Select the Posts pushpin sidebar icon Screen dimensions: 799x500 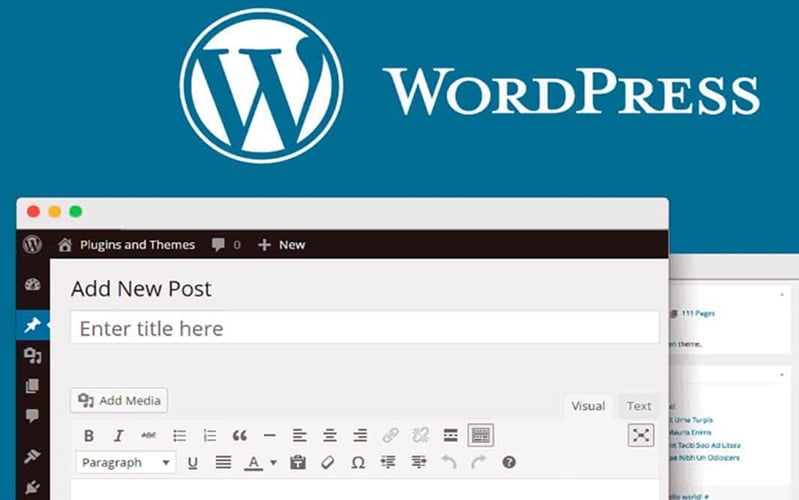coord(33,325)
